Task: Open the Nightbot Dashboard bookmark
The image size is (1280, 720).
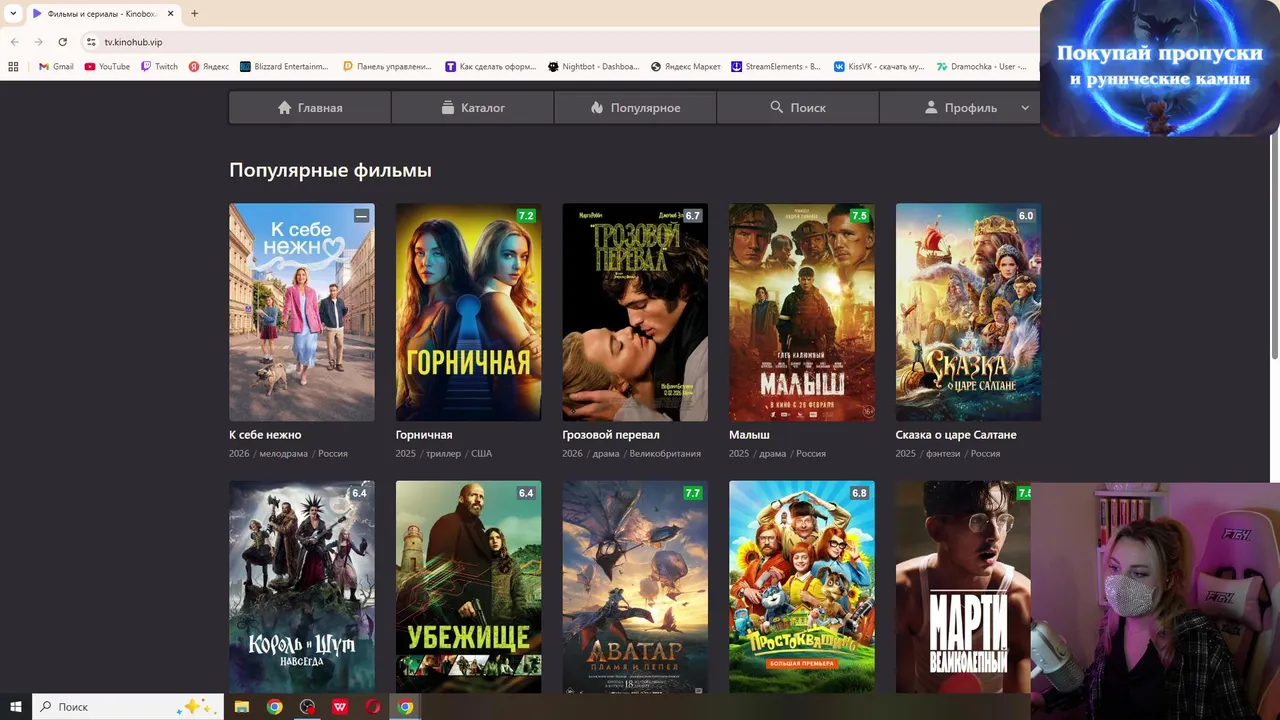Action: (593, 67)
